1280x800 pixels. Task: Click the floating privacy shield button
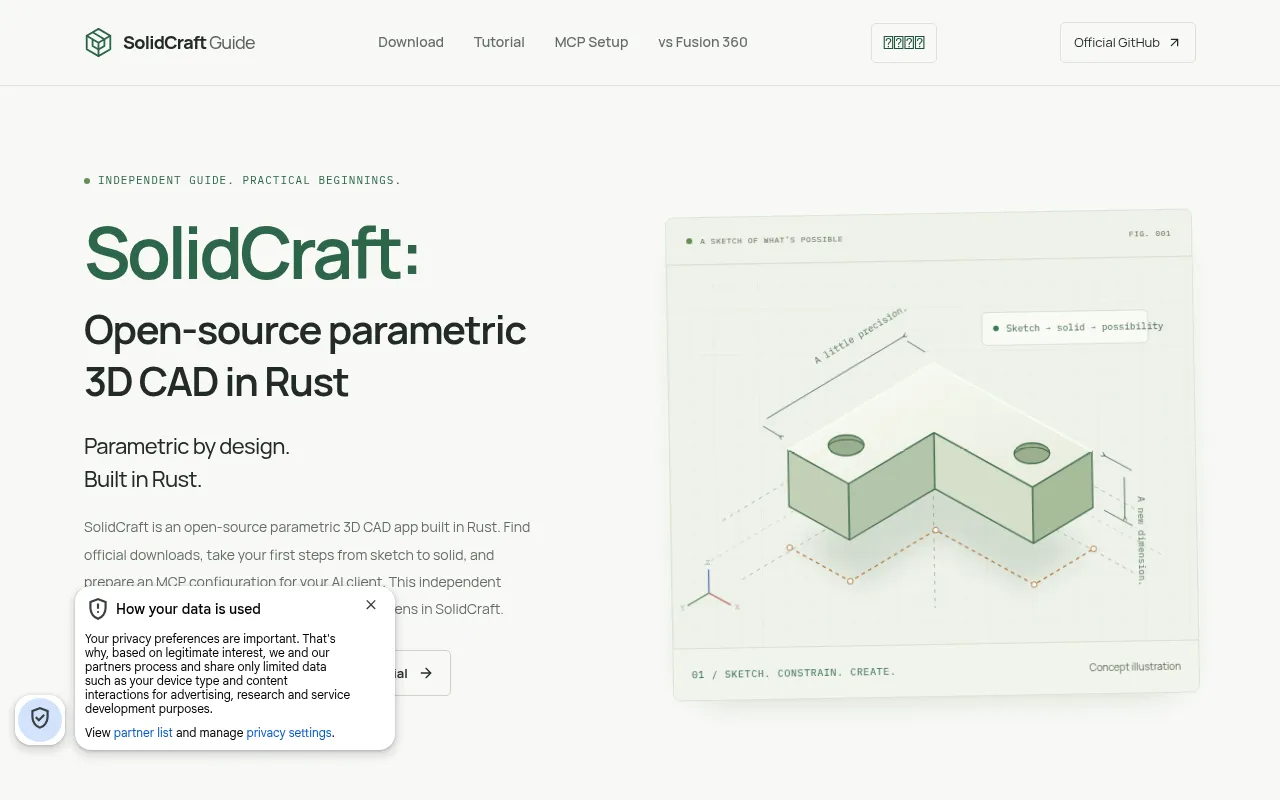click(x=40, y=719)
